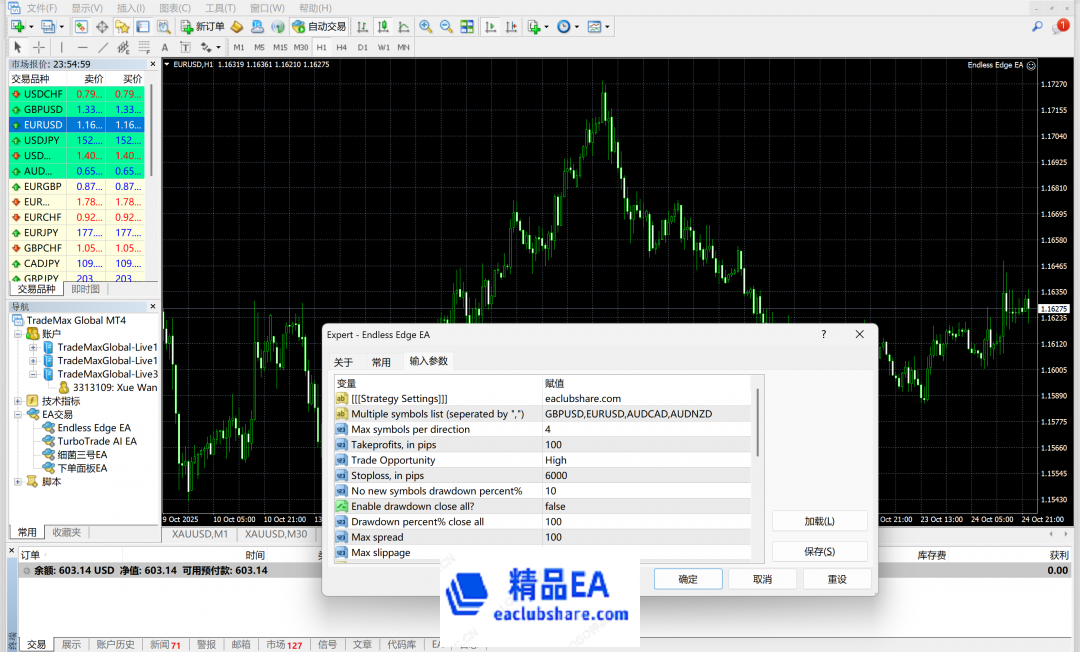This screenshot has width=1080, height=652.
Task: Click the New Order toolbar button
Action: 202,26
